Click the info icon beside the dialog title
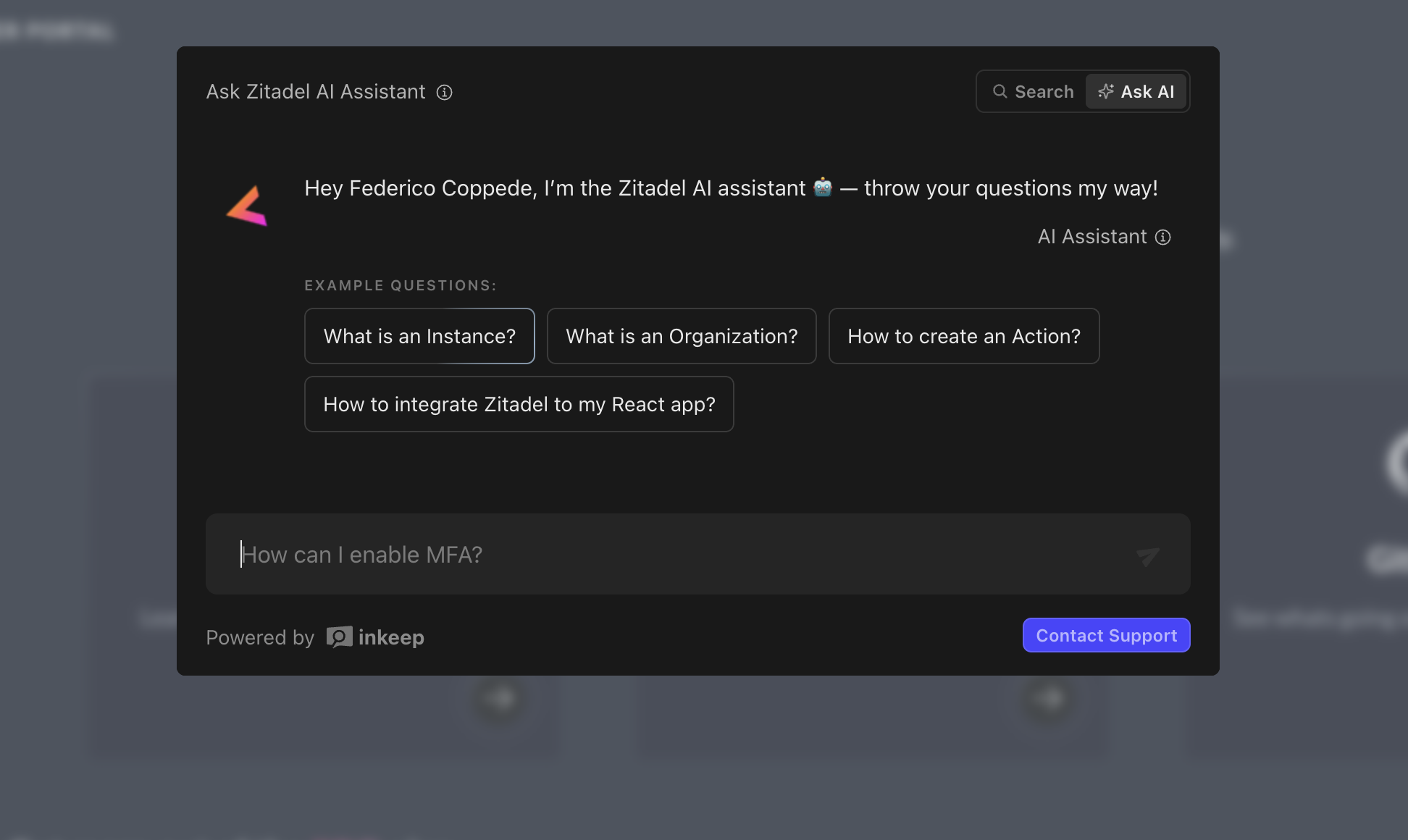 (444, 92)
